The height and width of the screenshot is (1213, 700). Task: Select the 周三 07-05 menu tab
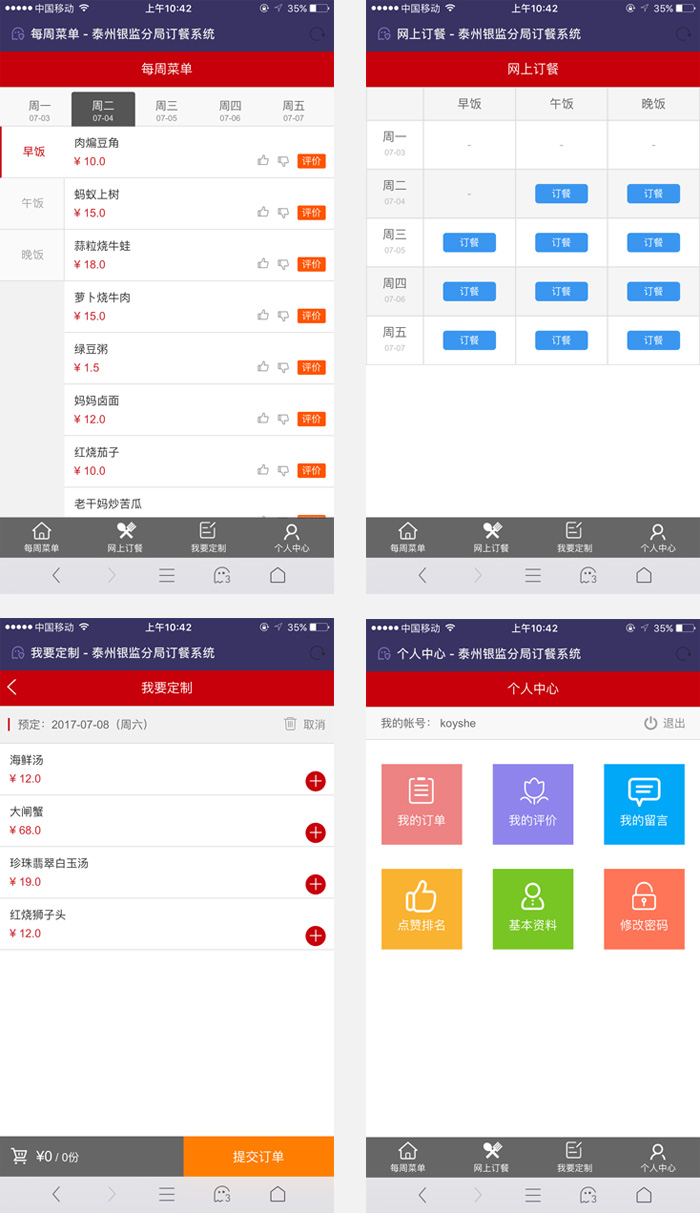click(166, 110)
